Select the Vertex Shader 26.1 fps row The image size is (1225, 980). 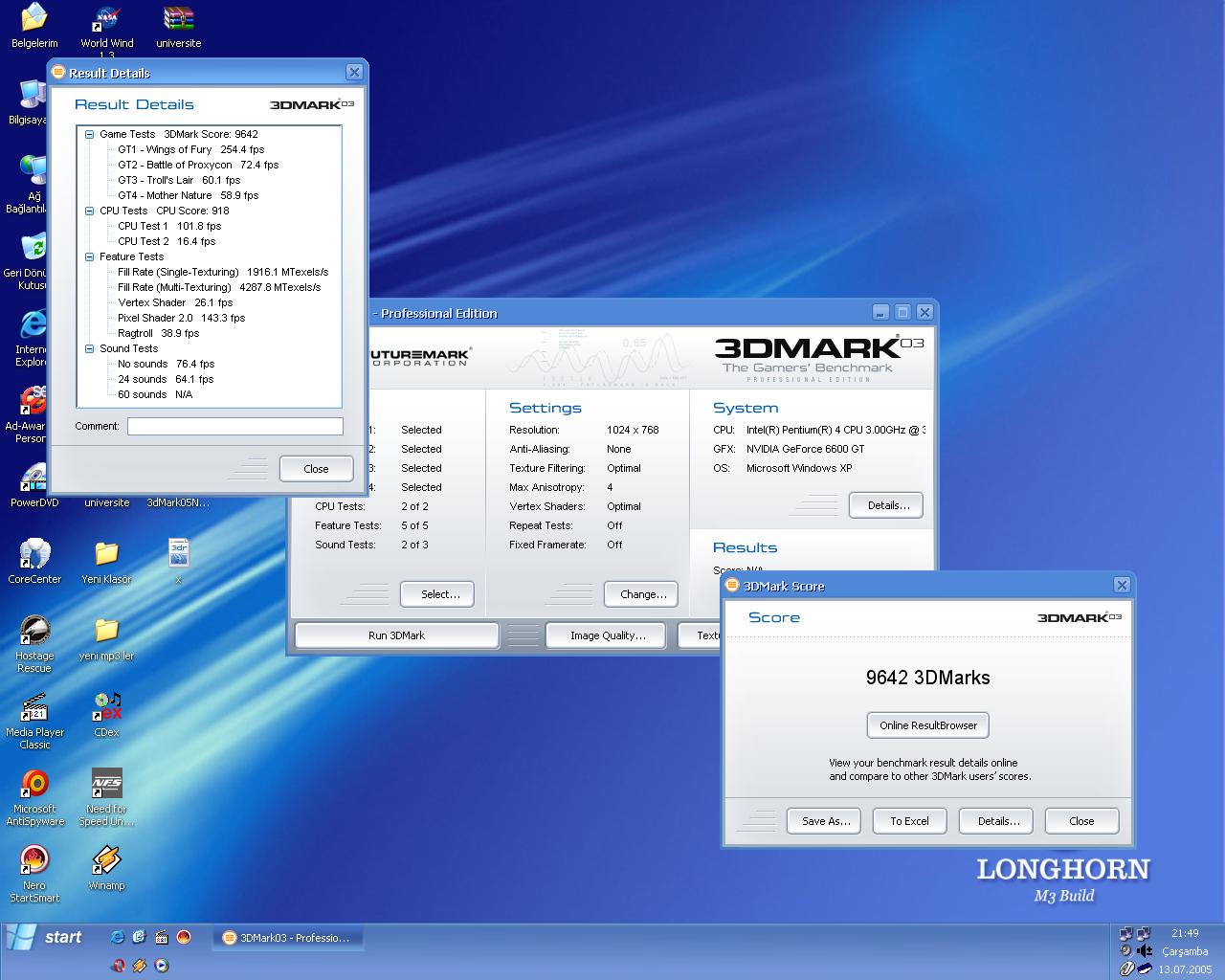coord(175,302)
